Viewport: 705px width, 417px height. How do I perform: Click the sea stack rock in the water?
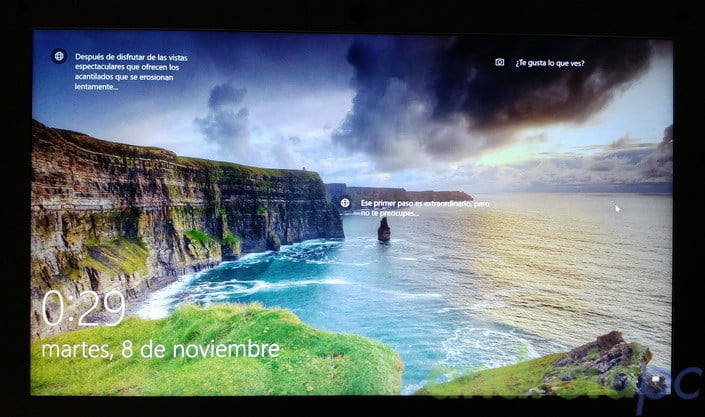[x=384, y=230]
